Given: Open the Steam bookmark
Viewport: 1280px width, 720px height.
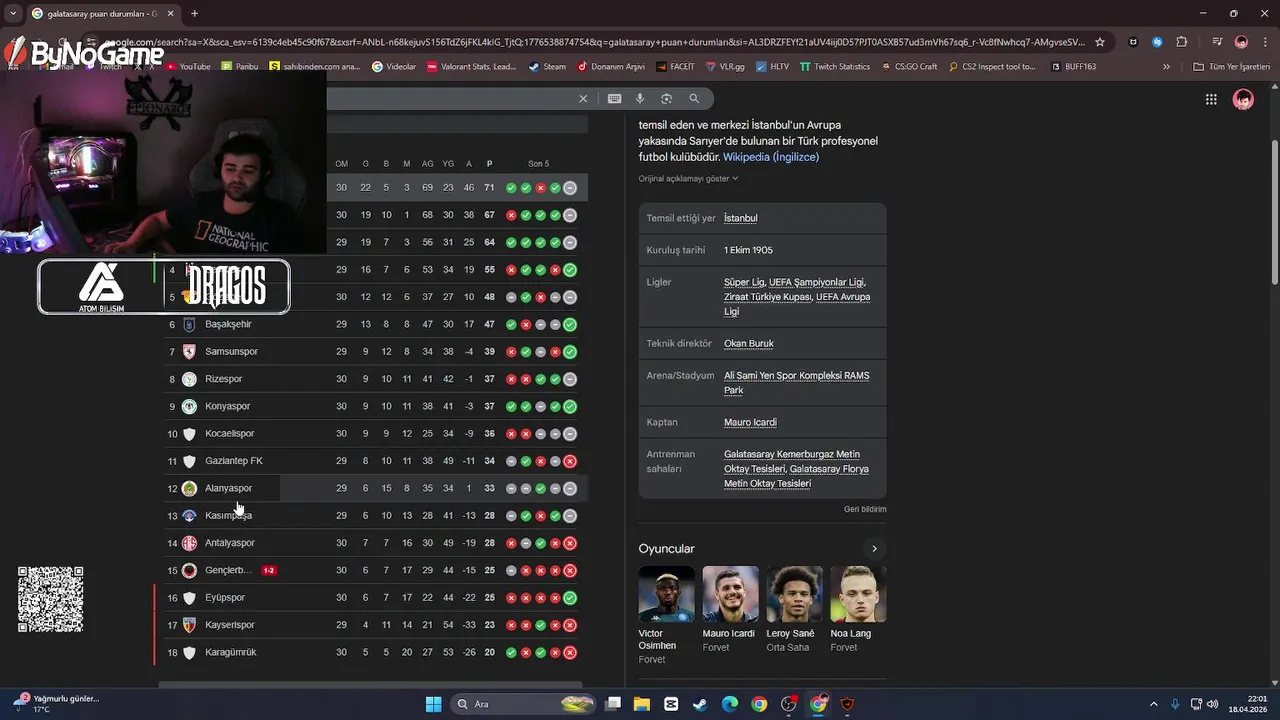Looking at the screenshot, I should click(547, 67).
